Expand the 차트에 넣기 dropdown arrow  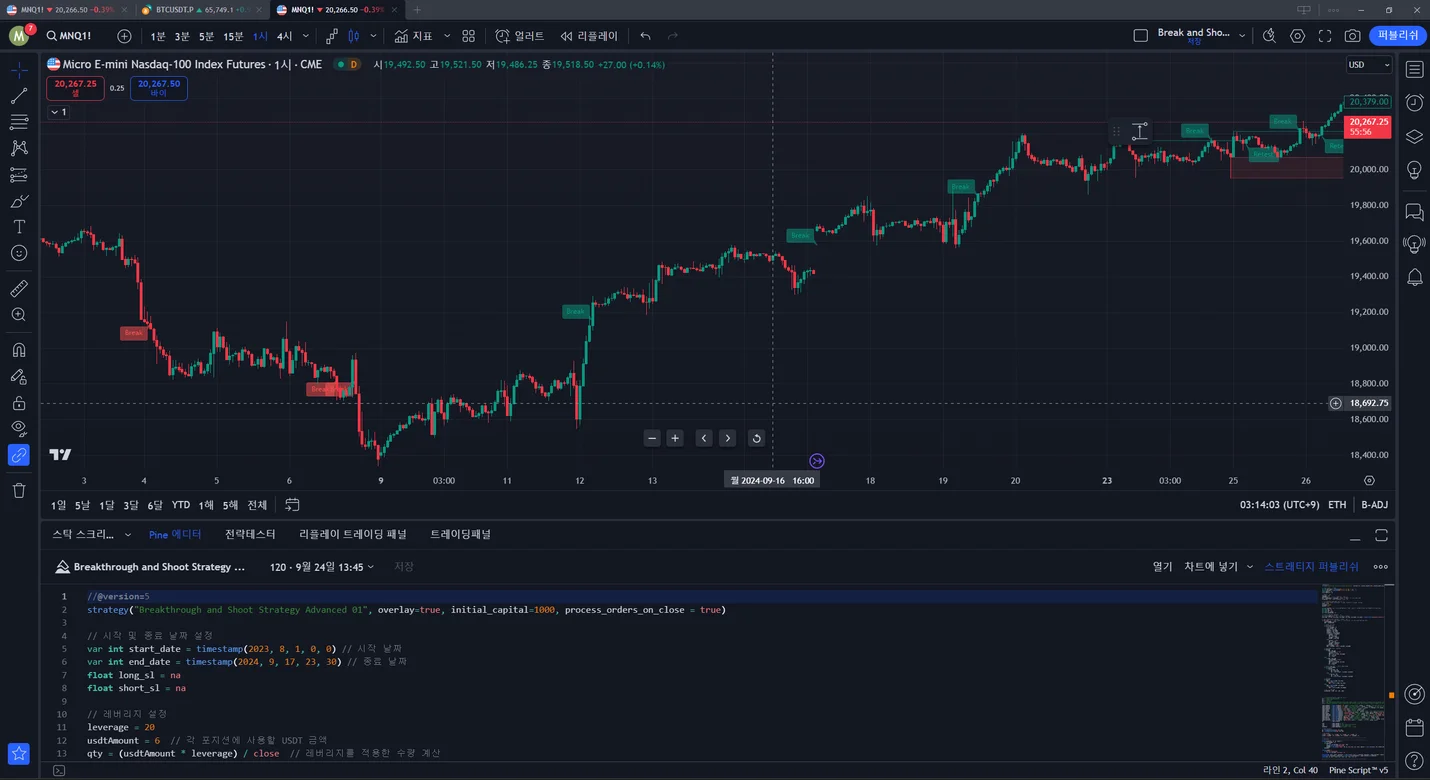click(1249, 567)
